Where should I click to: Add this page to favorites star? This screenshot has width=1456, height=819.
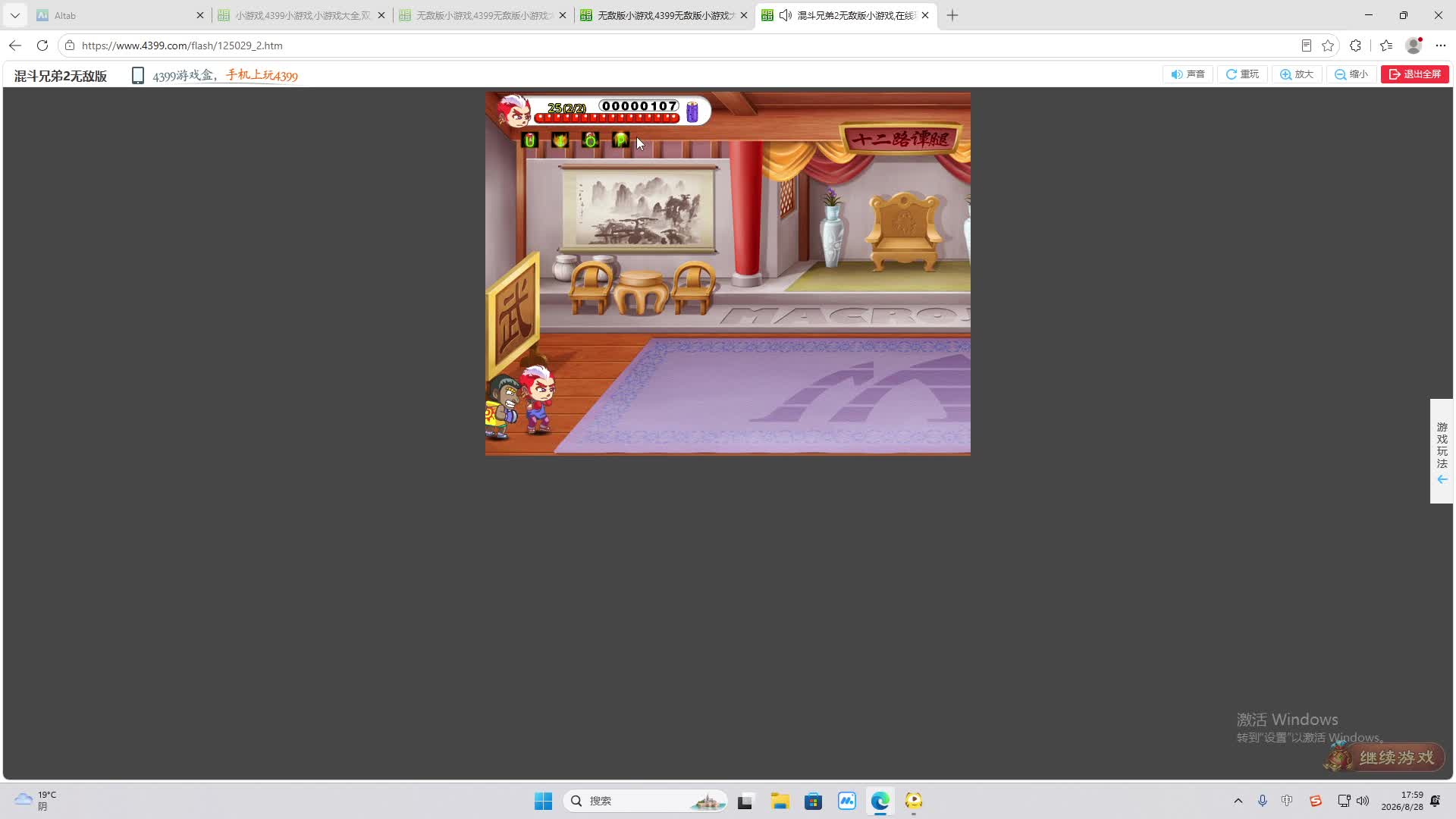coord(1328,45)
